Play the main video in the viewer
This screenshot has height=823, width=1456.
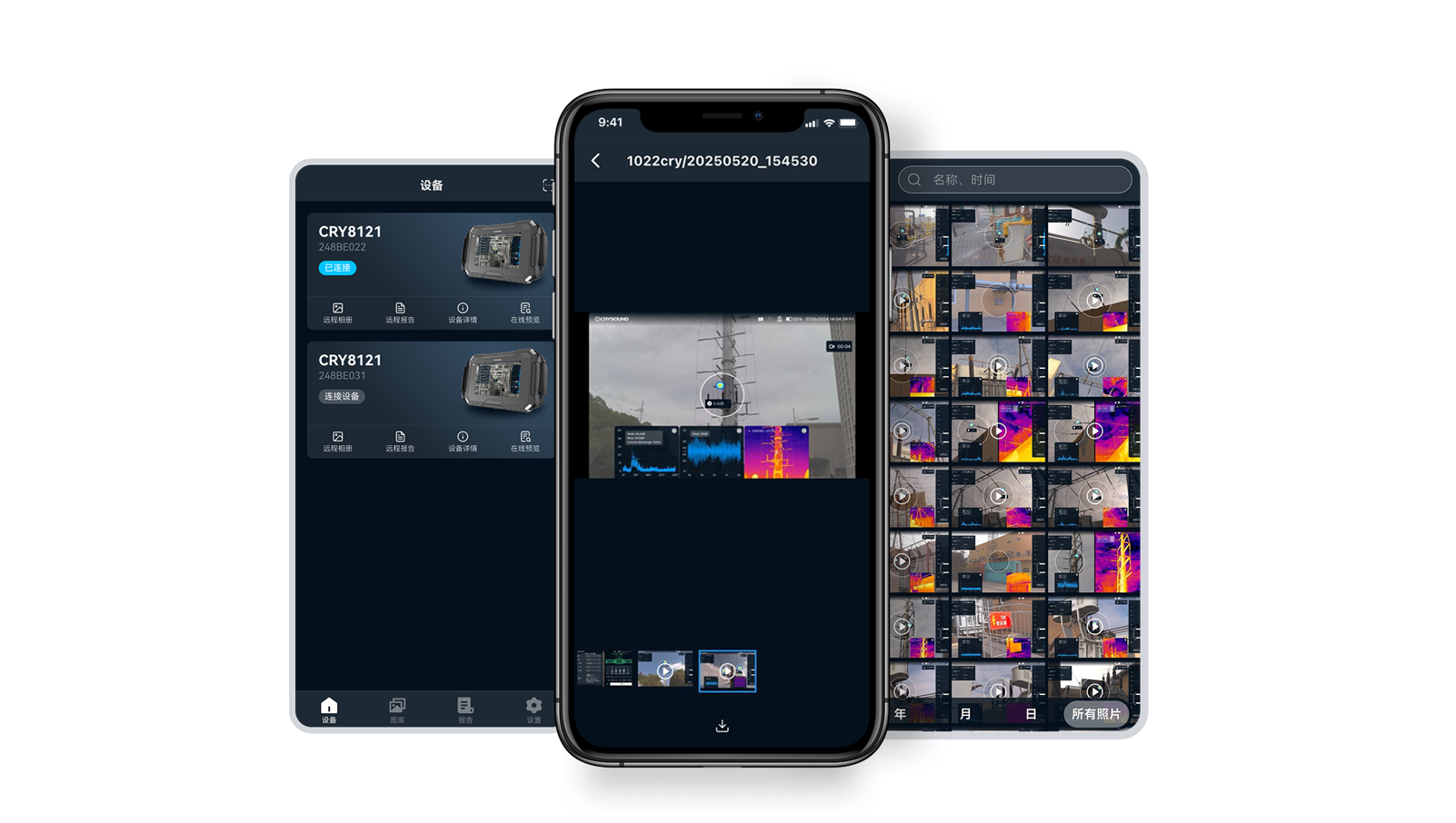click(722, 395)
